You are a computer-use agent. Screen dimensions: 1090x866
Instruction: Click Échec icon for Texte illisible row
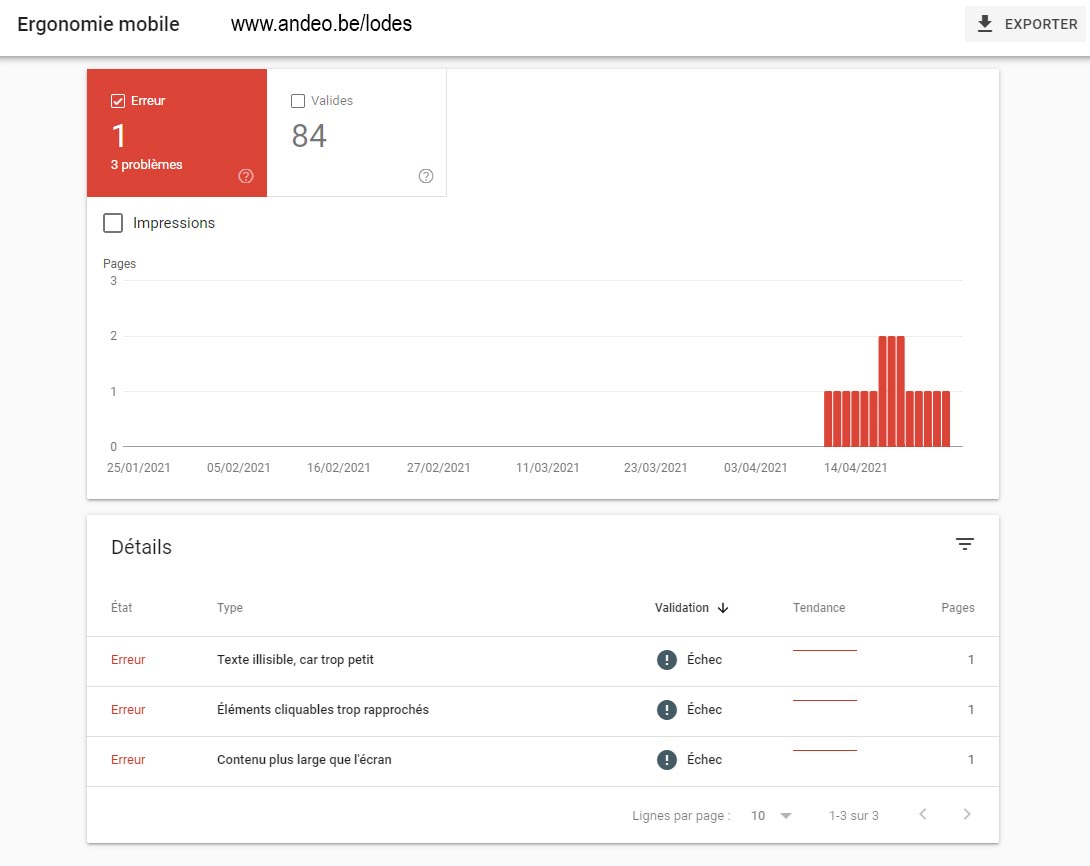click(667, 660)
